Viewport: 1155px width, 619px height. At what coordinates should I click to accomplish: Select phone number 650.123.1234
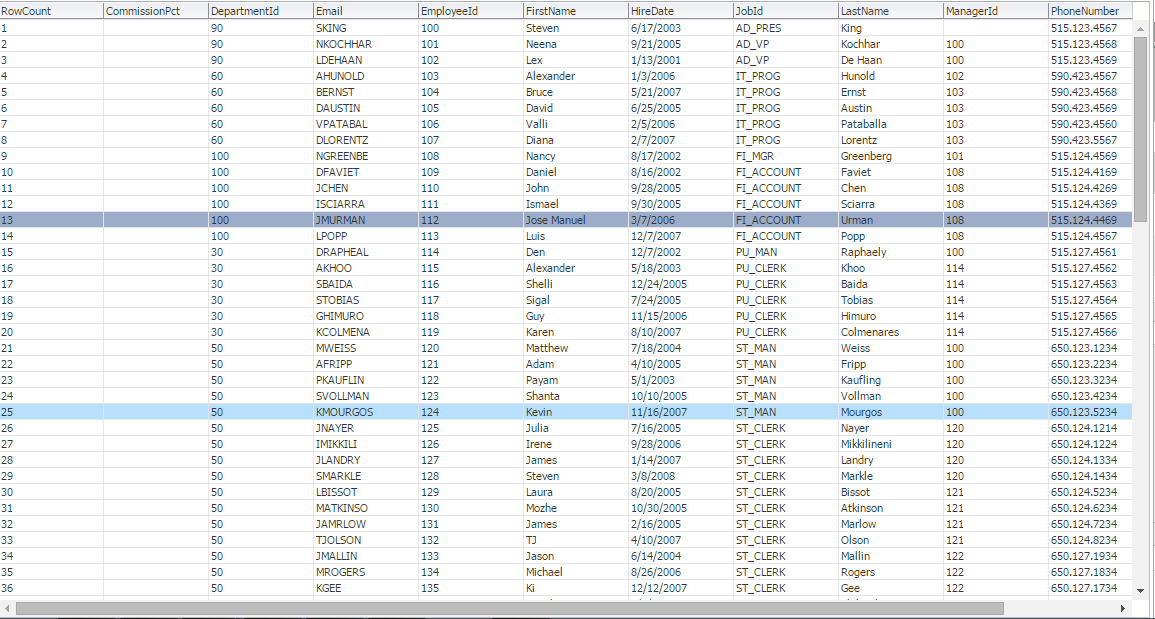[x=1092, y=348]
